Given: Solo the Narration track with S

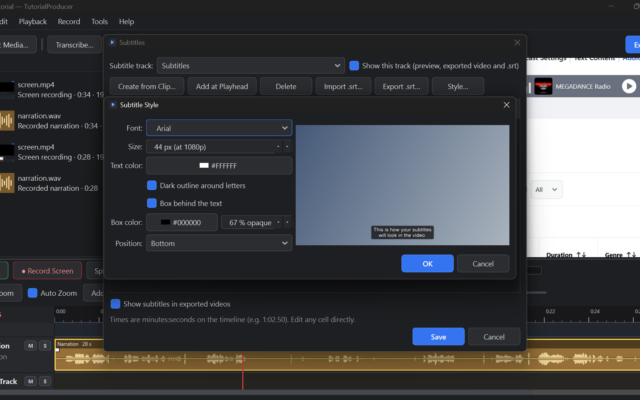Looking at the screenshot, I should [45, 346].
